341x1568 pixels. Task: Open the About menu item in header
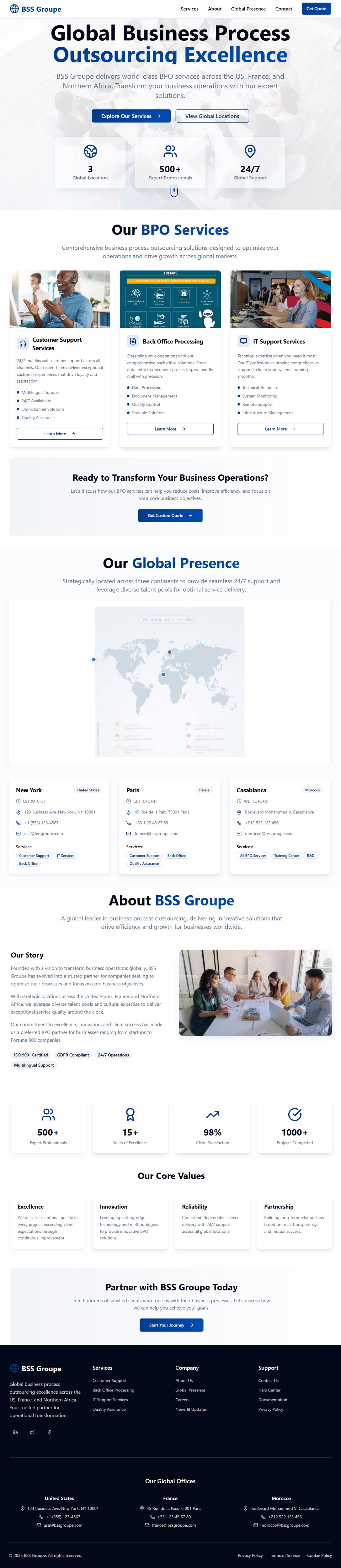click(214, 8)
